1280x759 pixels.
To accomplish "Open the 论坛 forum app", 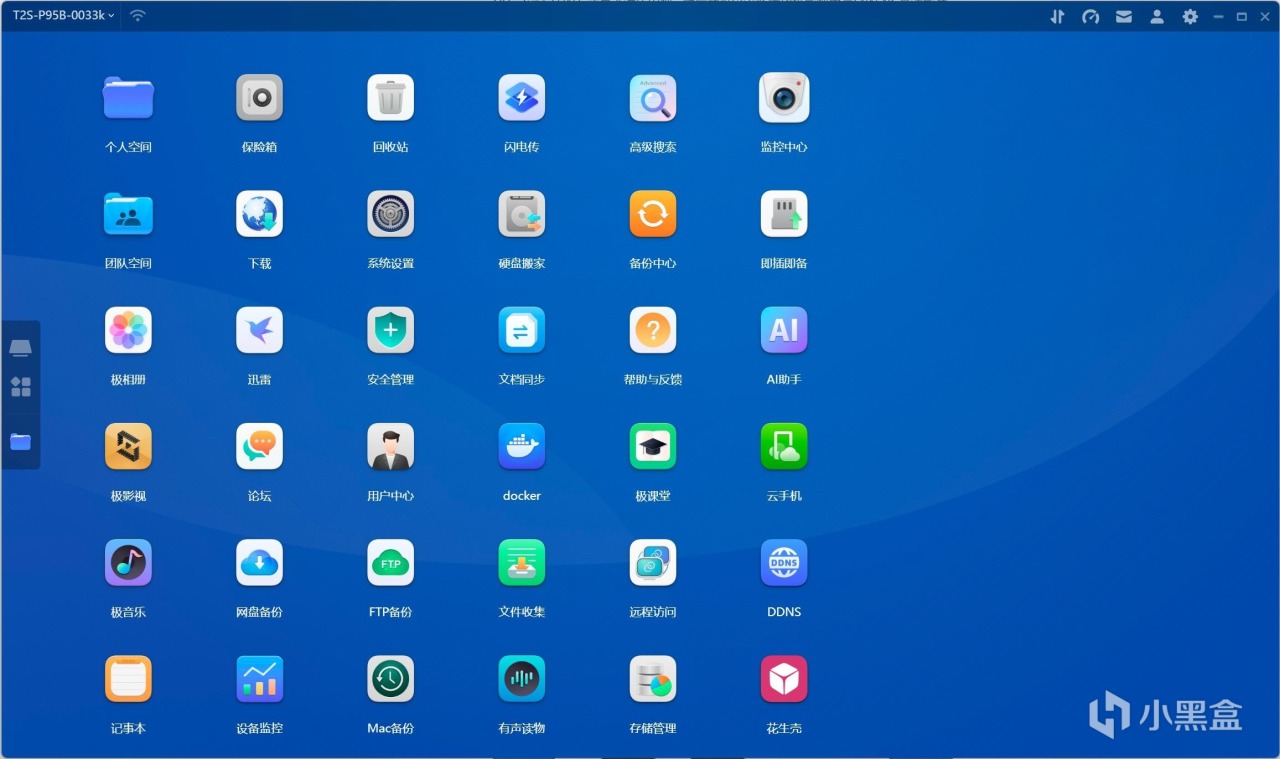I will tap(259, 446).
